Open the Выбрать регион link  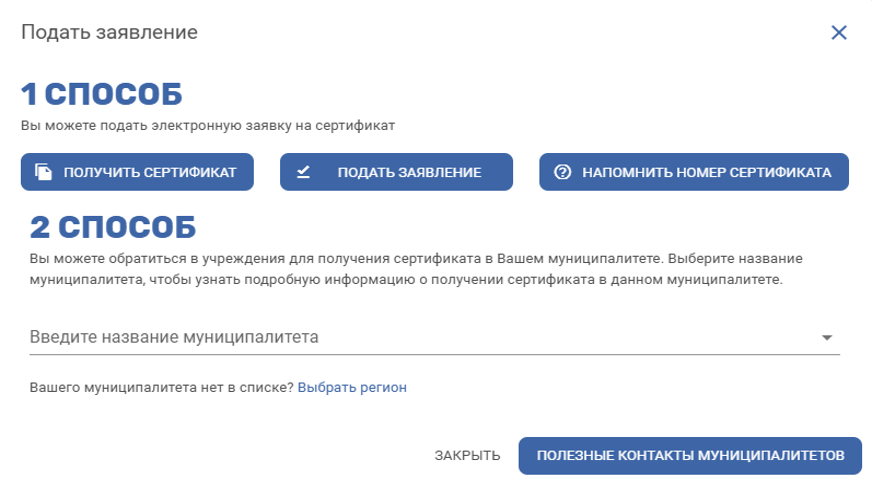[x=352, y=387]
